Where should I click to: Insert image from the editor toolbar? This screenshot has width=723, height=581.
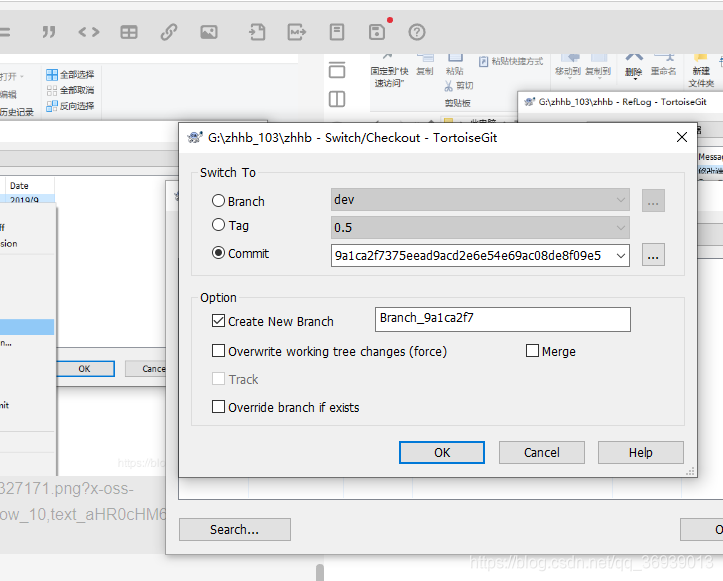209,32
